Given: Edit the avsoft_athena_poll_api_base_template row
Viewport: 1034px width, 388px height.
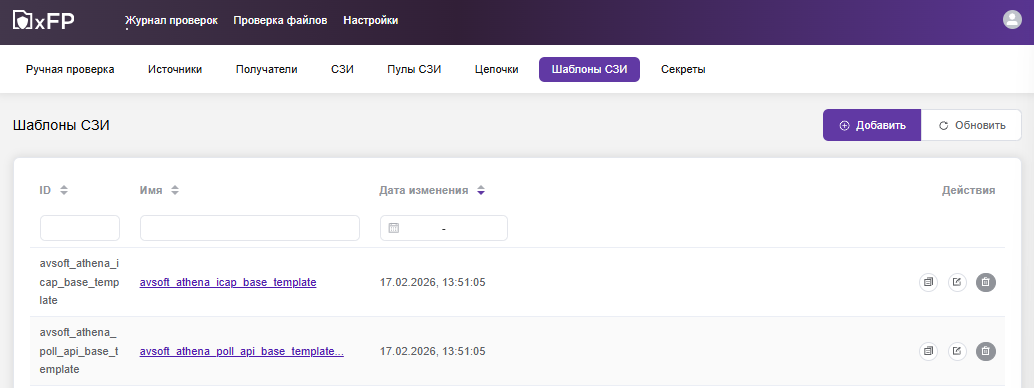Looking at the screenshot, I should (x=957, y=351).
